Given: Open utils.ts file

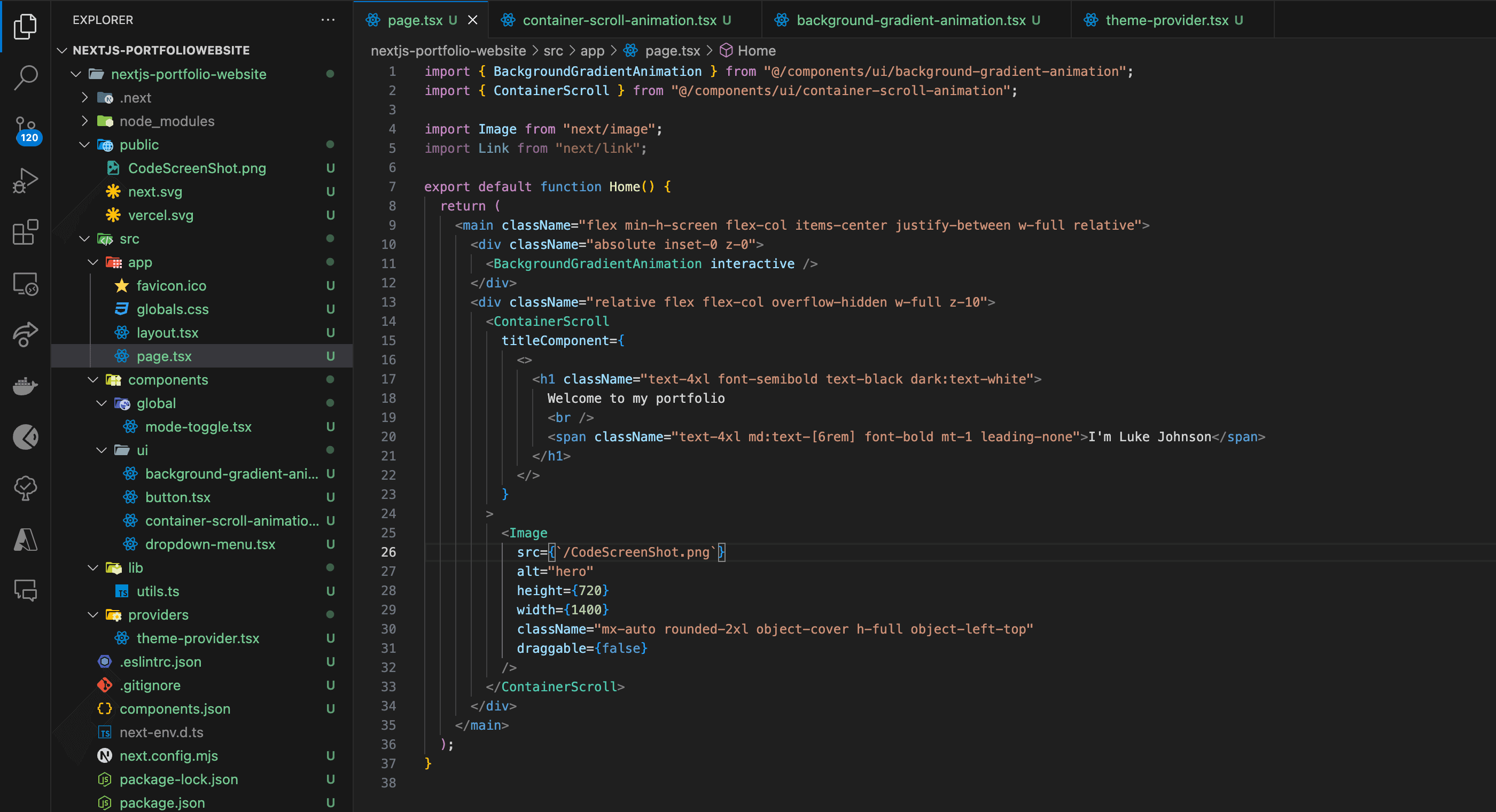Looking at the screenshot, I should pos(201,591).
